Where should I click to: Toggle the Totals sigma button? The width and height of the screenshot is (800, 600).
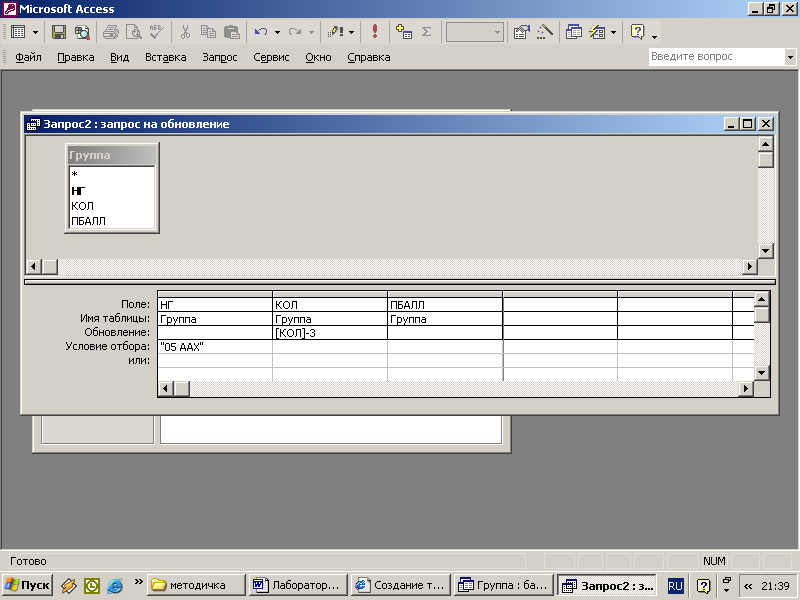click(x=427, y=32)
